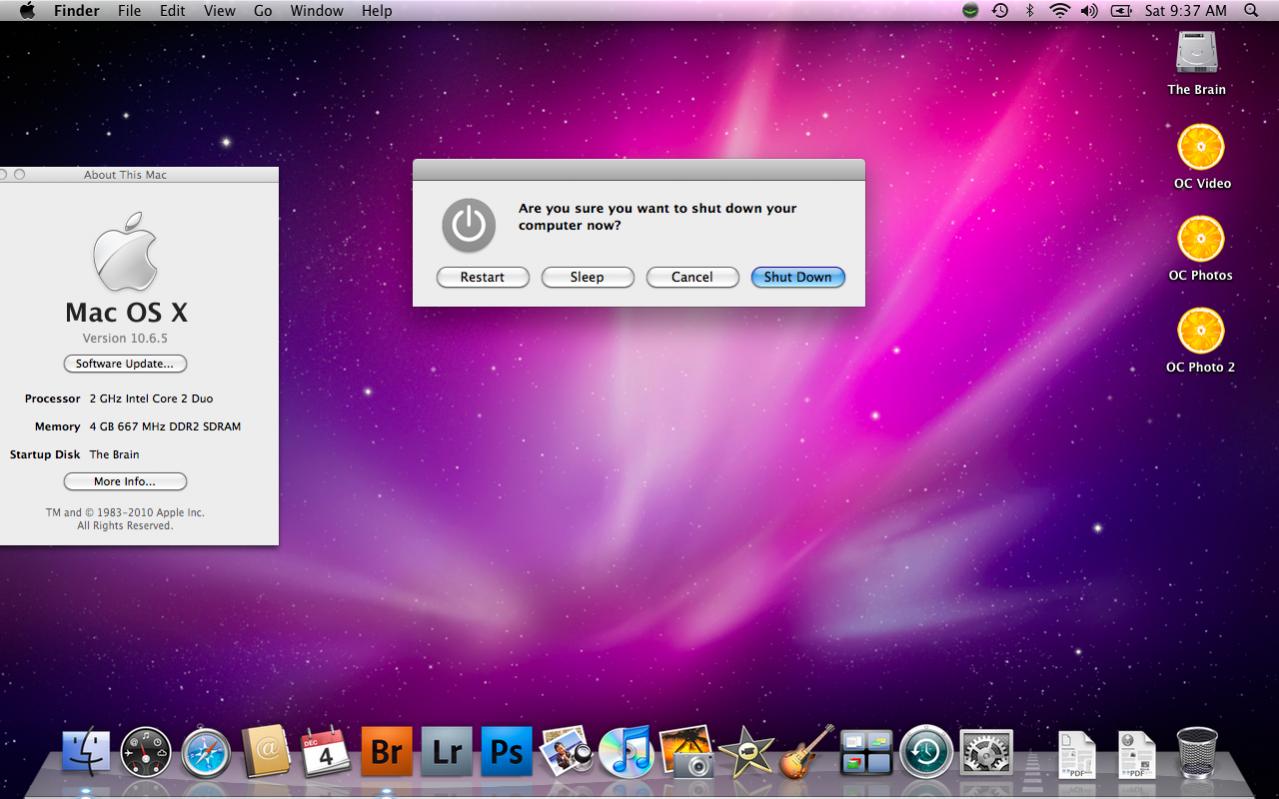1279x799 pixels.
Task: Open Safari compass icon in Dock
Action: tap(206, 753)
